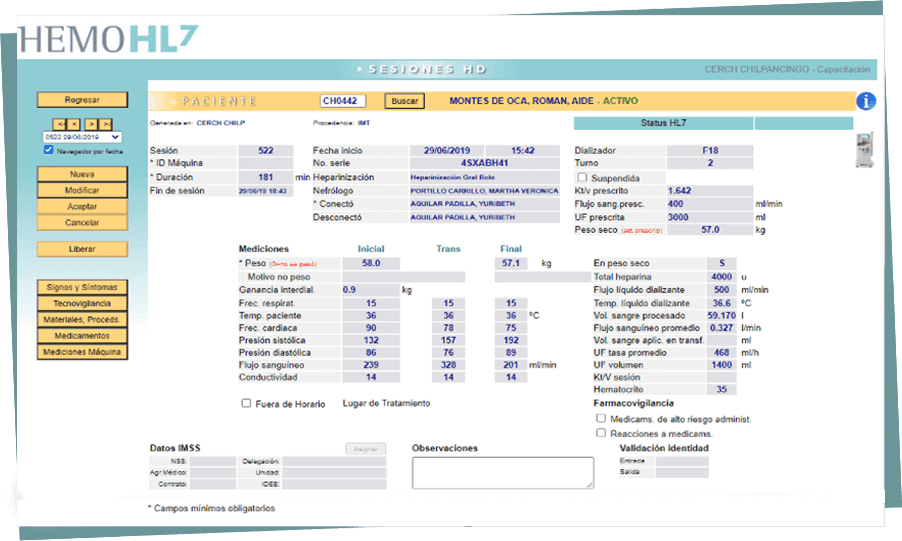Click Conectó value AGUILAR PADILLA, YURIBETH
The image size is (902, 541).
[484, 204]
